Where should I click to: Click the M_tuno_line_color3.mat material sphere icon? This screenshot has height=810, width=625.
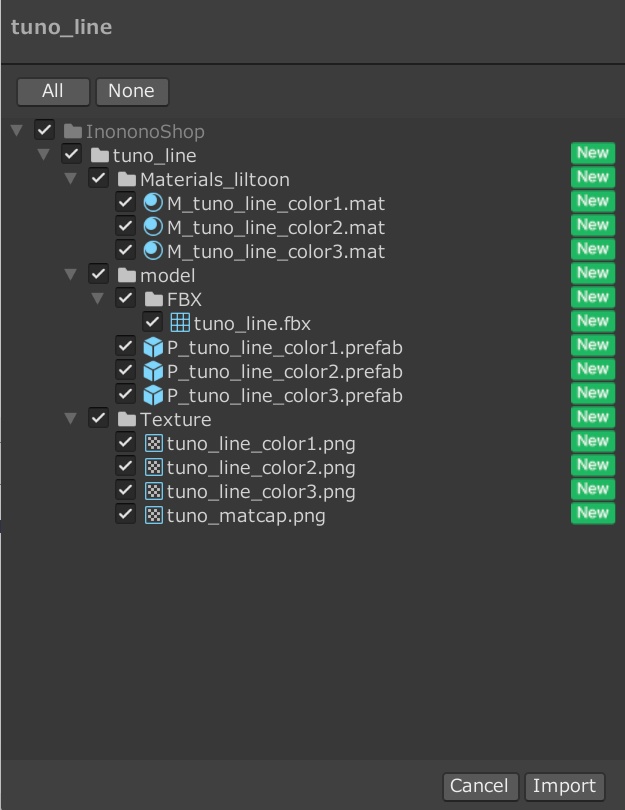coord(153,251)
